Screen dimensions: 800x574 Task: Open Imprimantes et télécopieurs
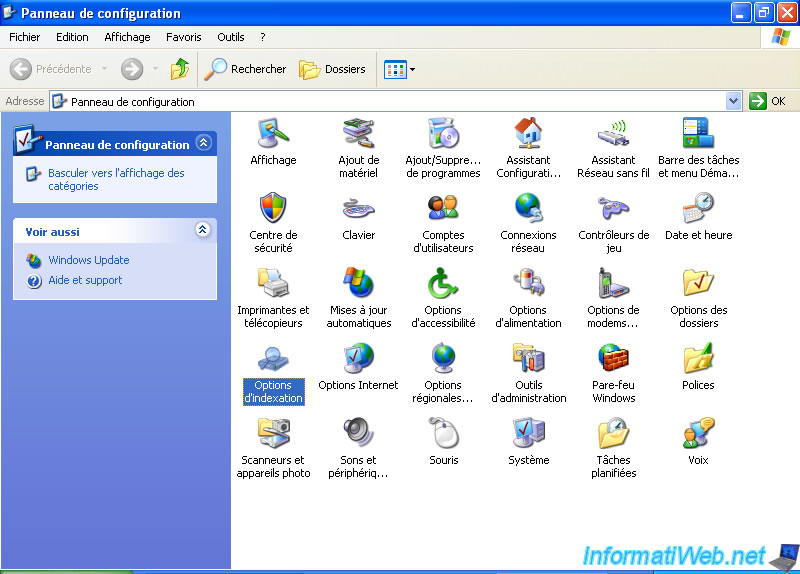click(273, 298)
